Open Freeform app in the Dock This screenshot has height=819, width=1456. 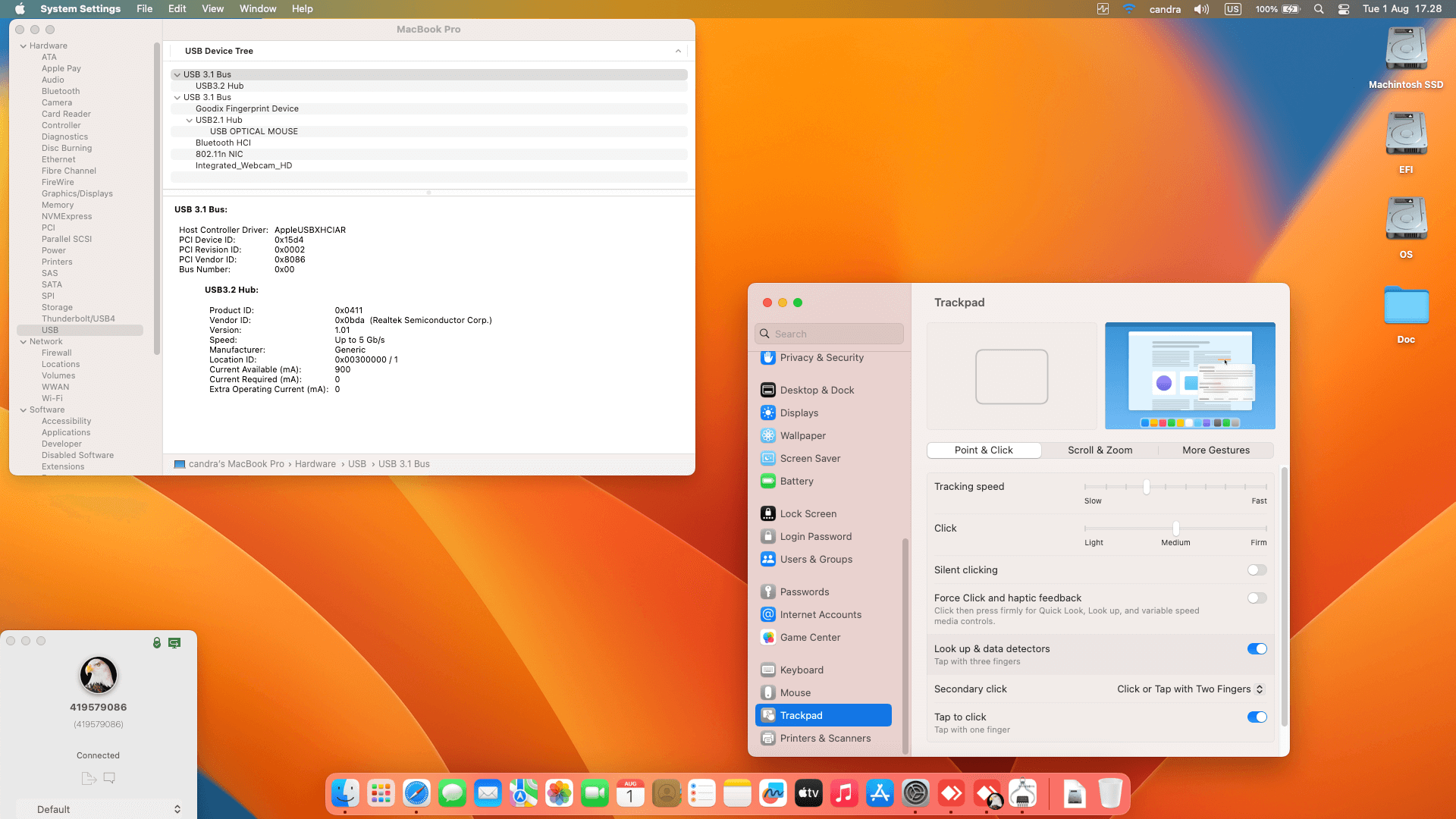tap(773, 794)
